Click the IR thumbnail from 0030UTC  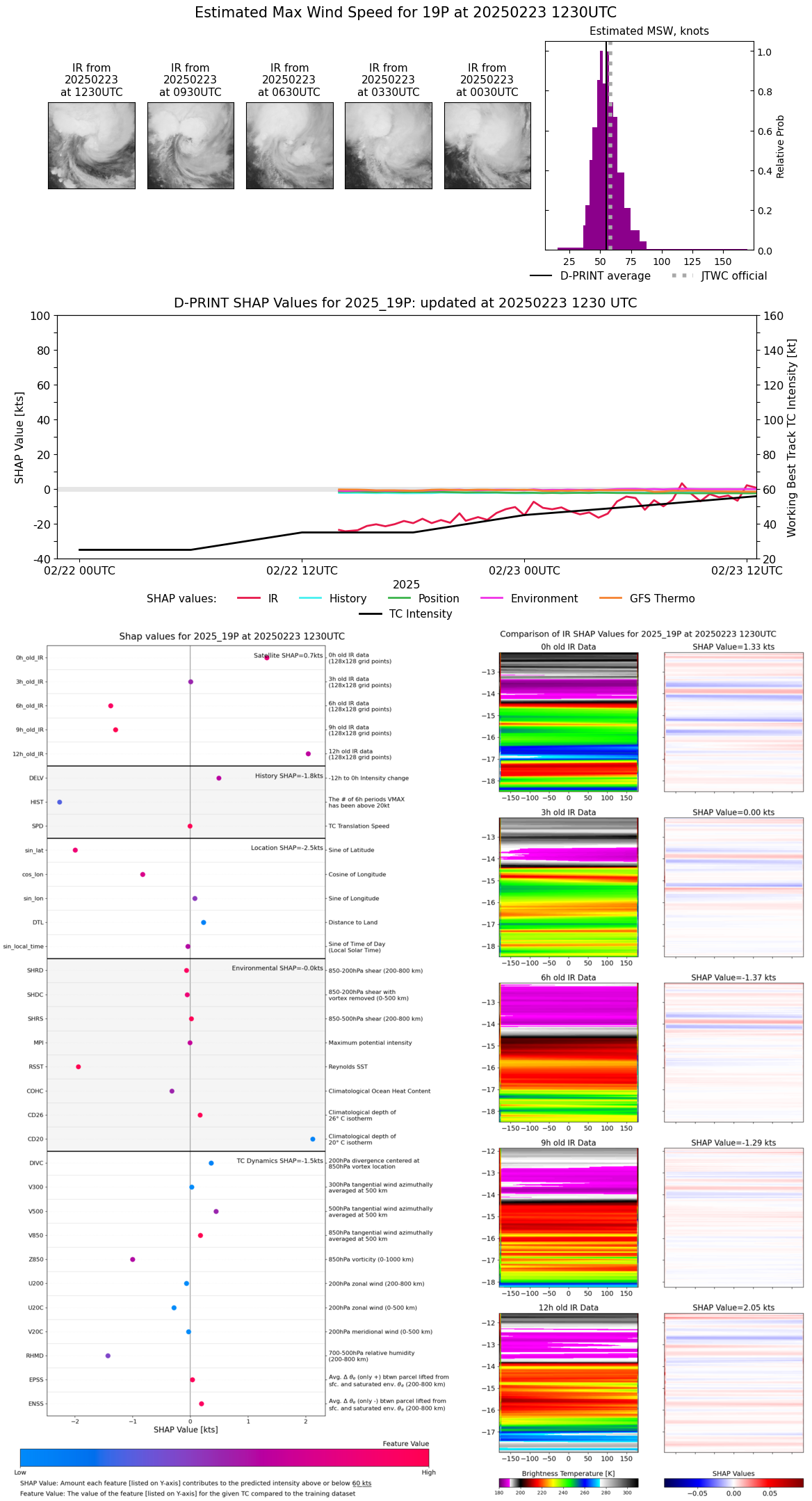487,145
